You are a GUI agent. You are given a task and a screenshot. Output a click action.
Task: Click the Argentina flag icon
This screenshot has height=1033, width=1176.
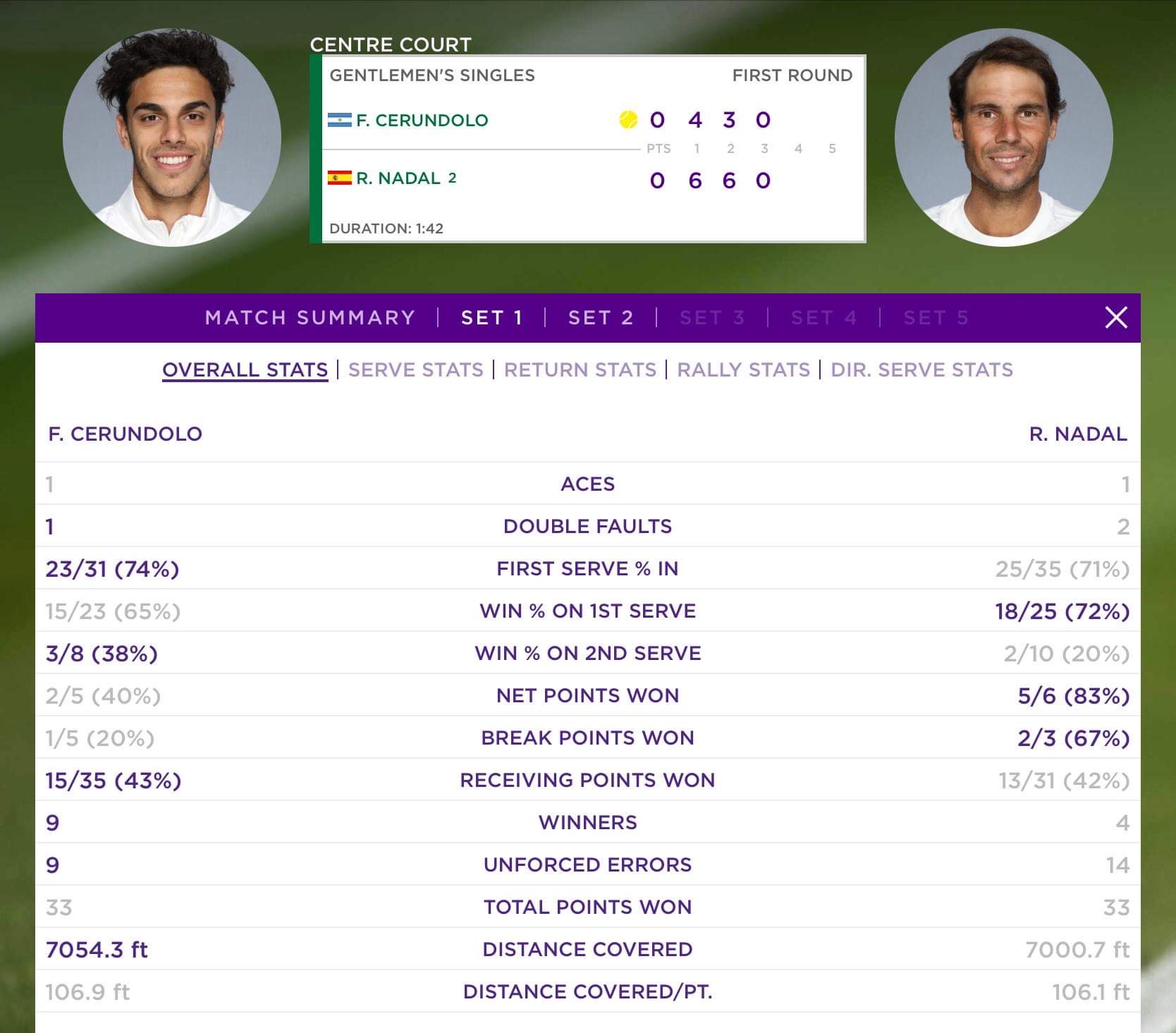click(340, 120)
